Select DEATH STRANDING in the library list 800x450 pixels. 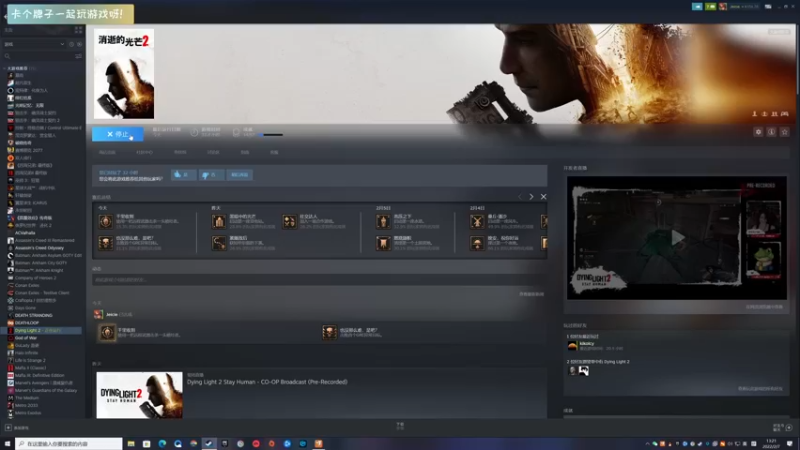click(34, 315)
